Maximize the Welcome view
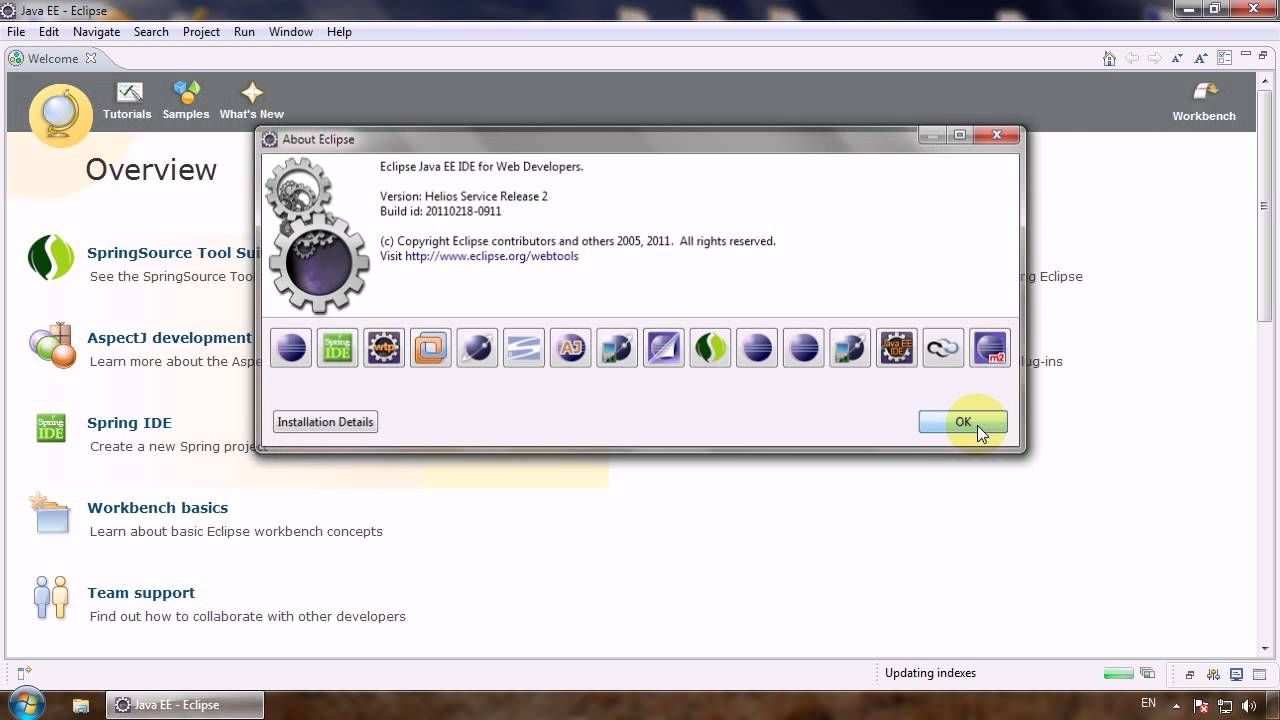 pos(1263,57)
